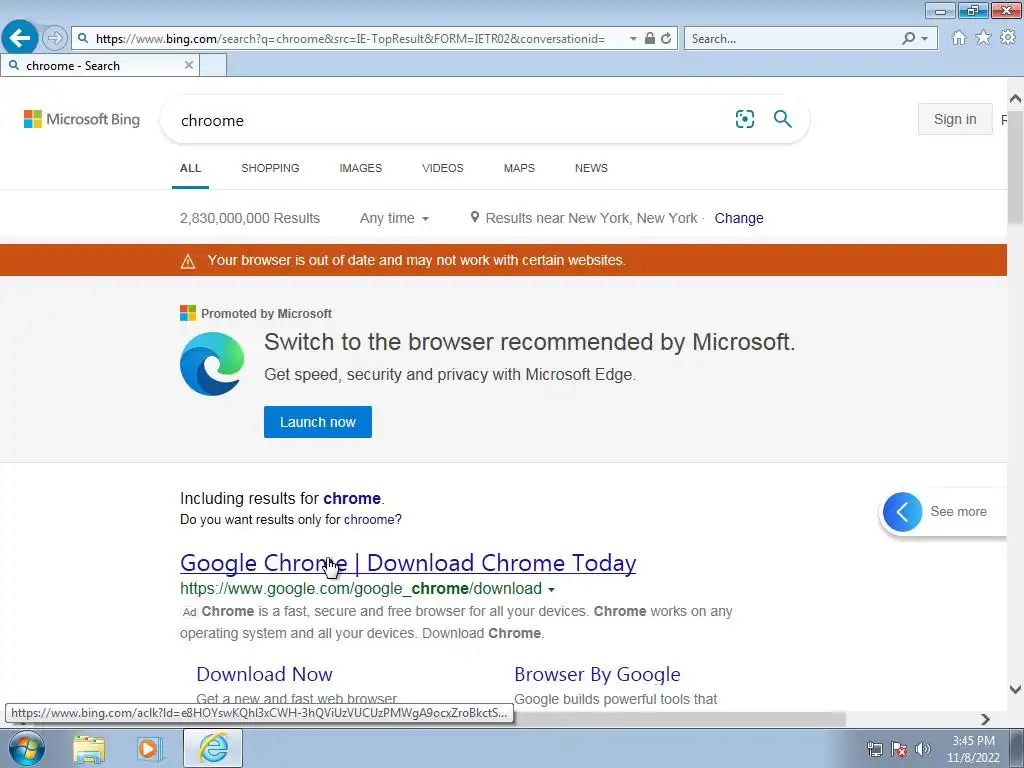This screenshot has width=1024, height=768.
Task: Click the Internet Explorer taskbar icon
Action: pyautogui.click(x=213, y=748)
